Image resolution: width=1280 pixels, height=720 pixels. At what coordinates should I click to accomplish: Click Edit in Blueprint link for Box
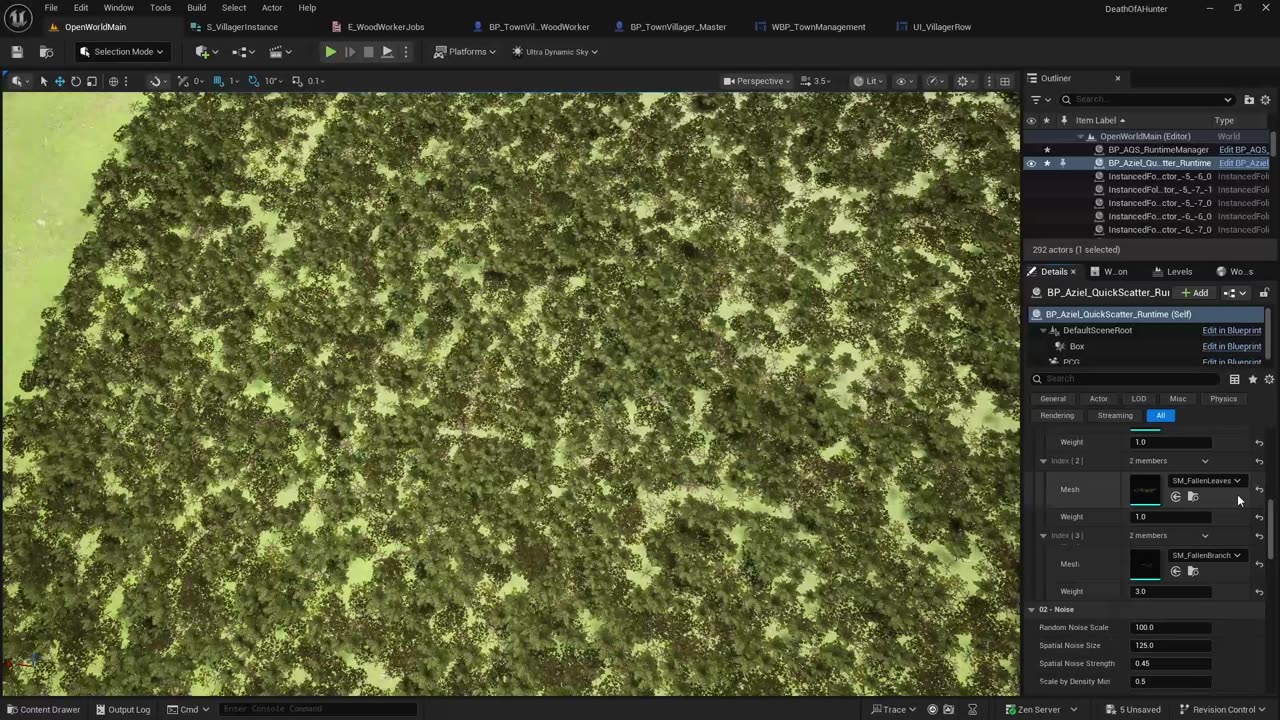(x=1231, y=346)
